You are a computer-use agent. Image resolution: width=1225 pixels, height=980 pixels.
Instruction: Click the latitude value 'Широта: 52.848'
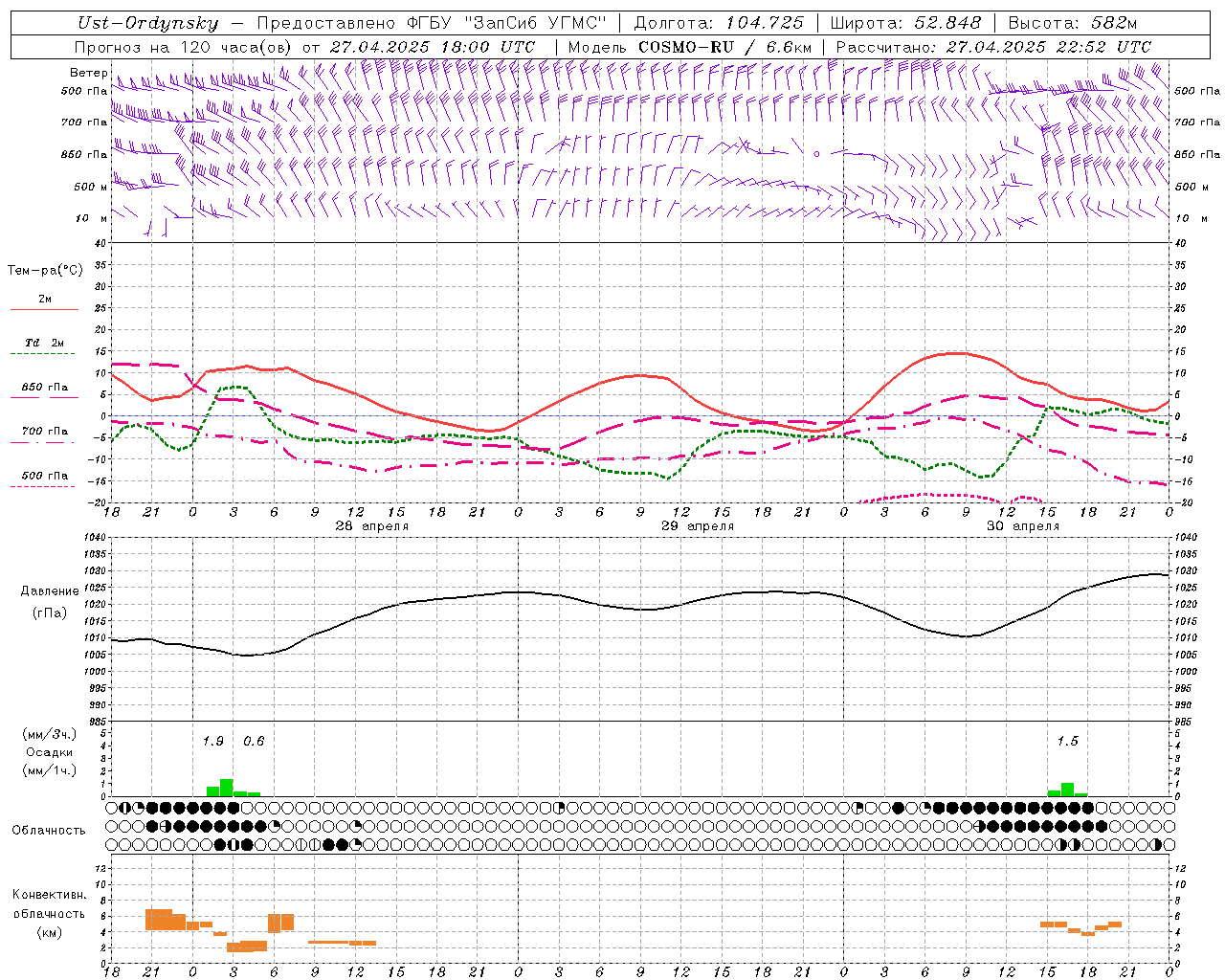click(905, 24)
